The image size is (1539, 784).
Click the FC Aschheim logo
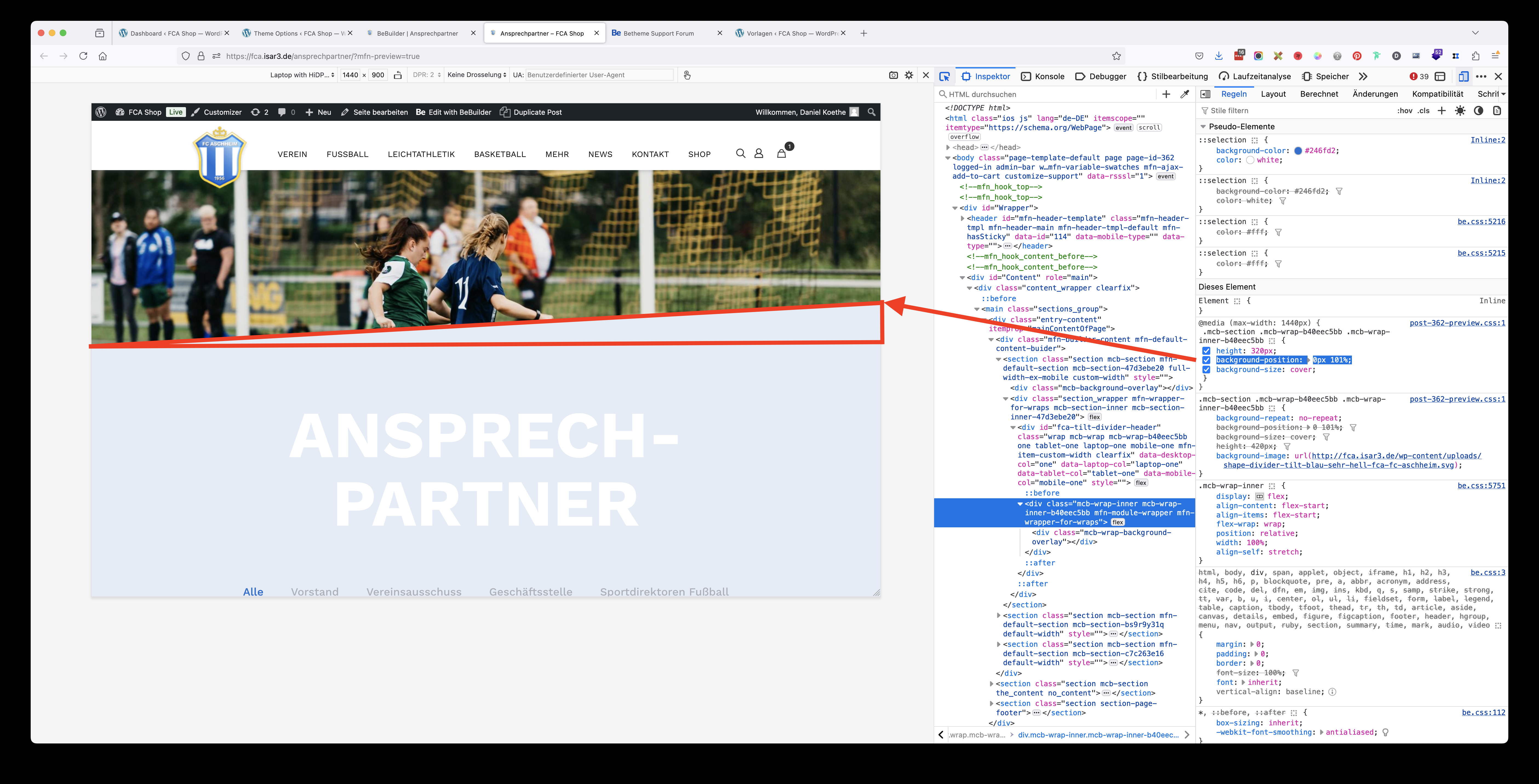(x=219, y=157)
